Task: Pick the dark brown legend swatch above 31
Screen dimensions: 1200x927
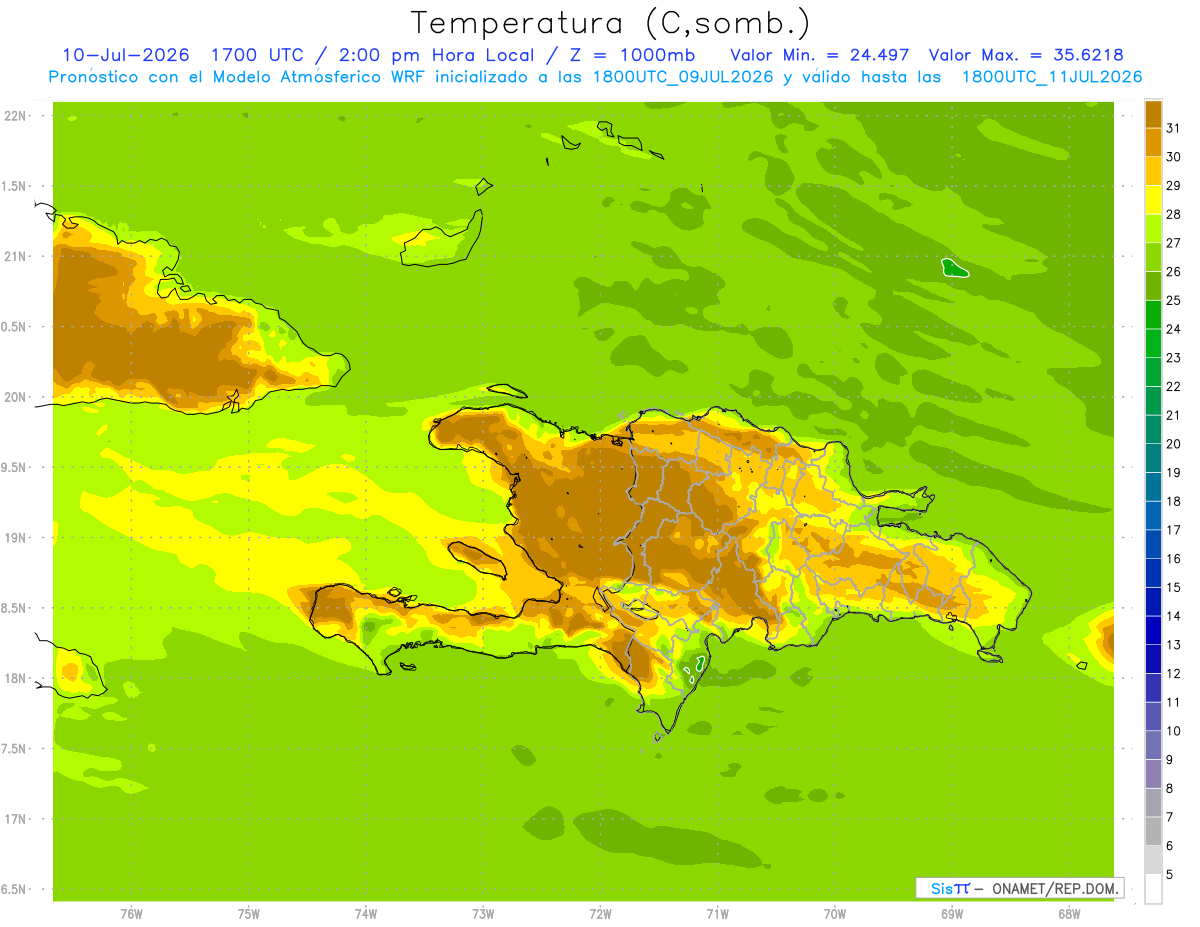Action: (1153, 114)
